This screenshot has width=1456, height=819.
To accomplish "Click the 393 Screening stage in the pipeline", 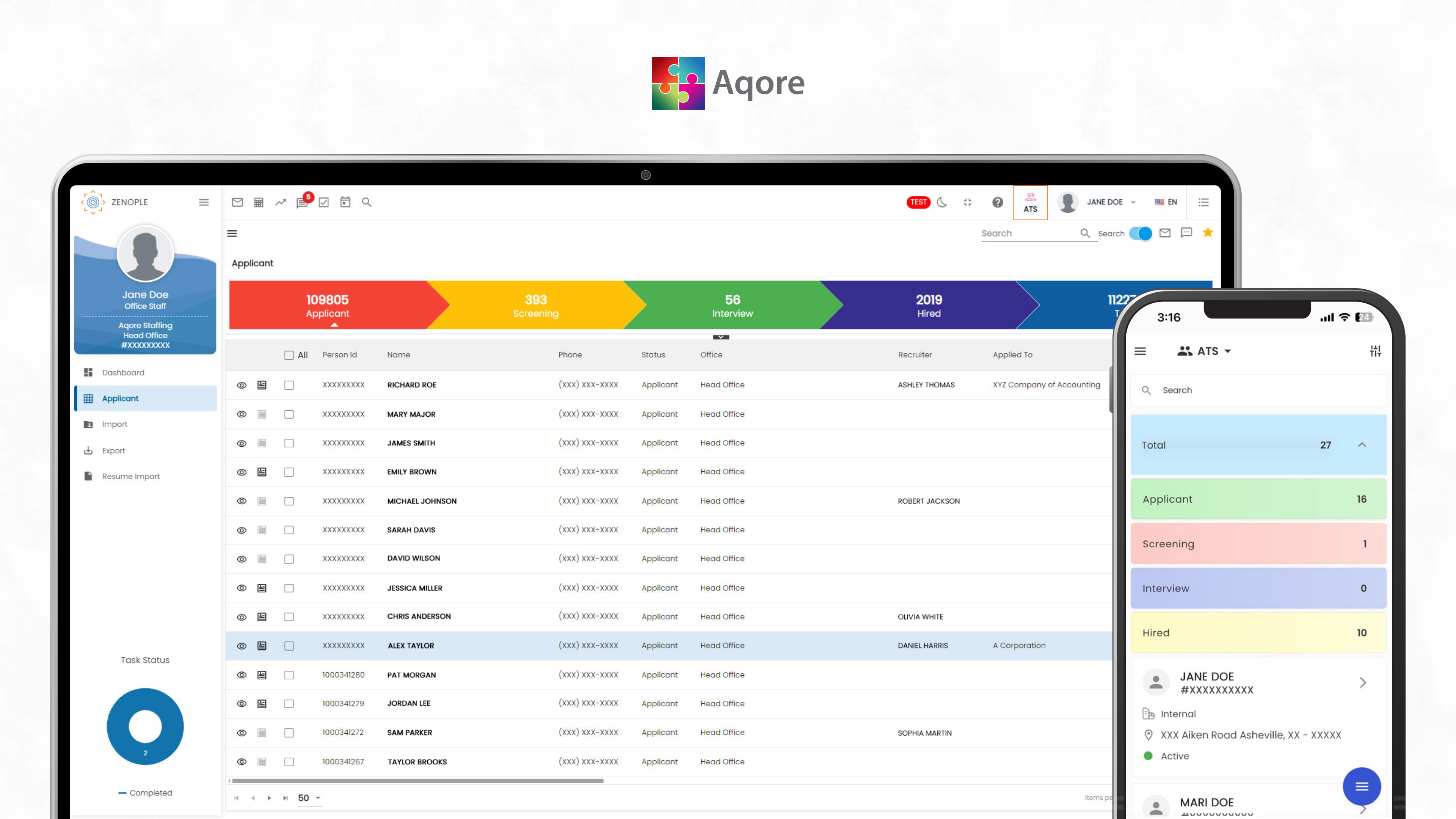I will point(535,305).
